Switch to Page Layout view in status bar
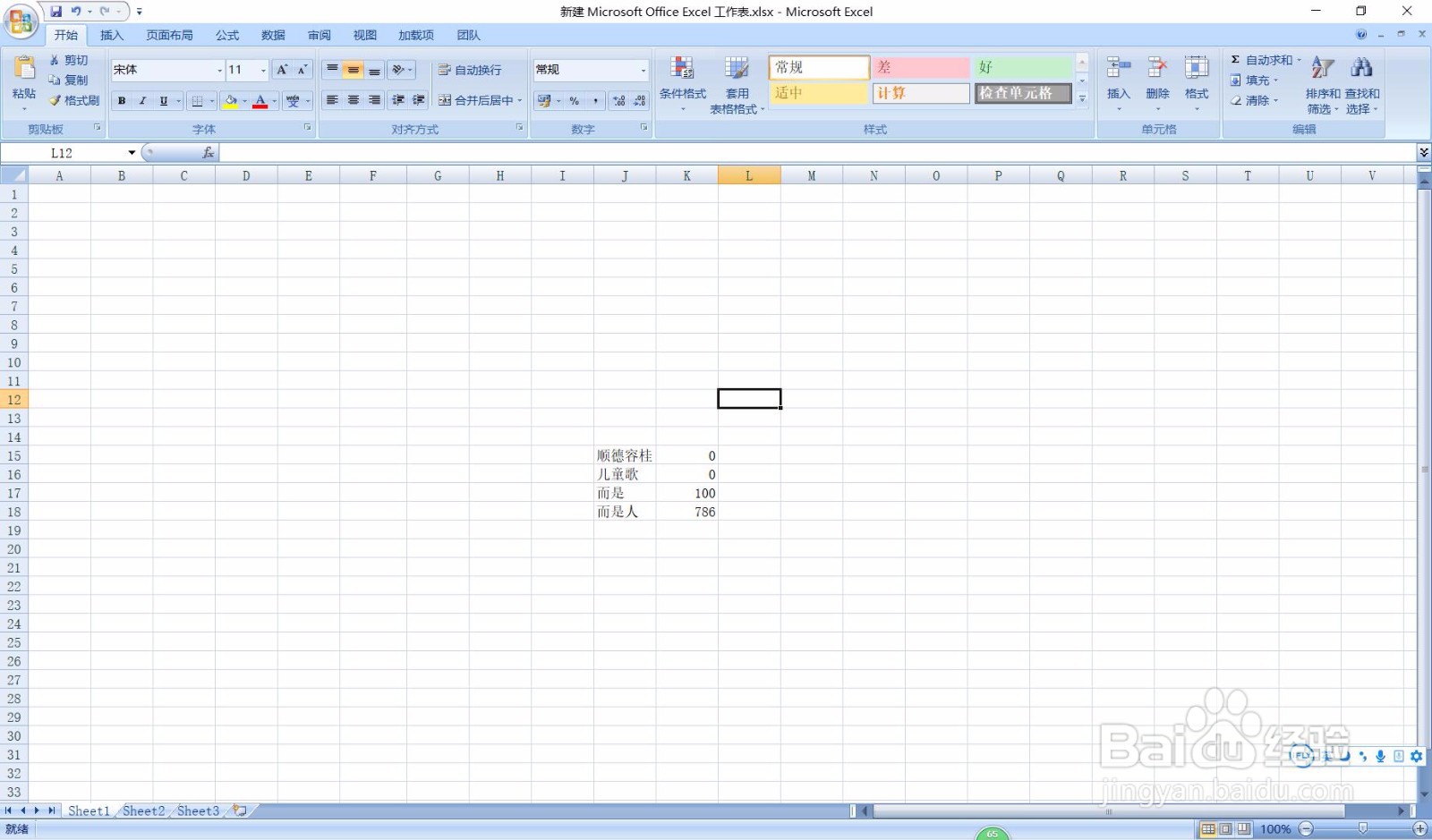This screenshot has height=840, width=1432. coord(1226,829)
